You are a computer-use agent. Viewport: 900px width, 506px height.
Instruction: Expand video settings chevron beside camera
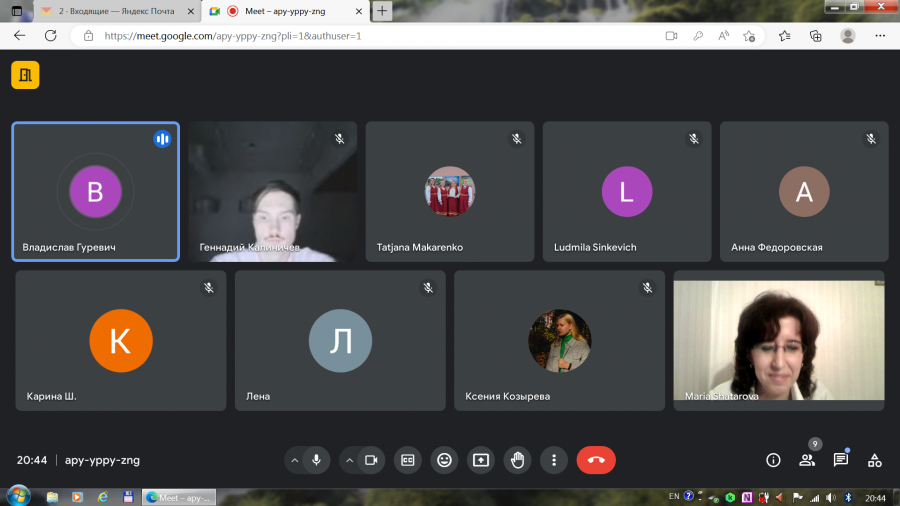[349, 460]
